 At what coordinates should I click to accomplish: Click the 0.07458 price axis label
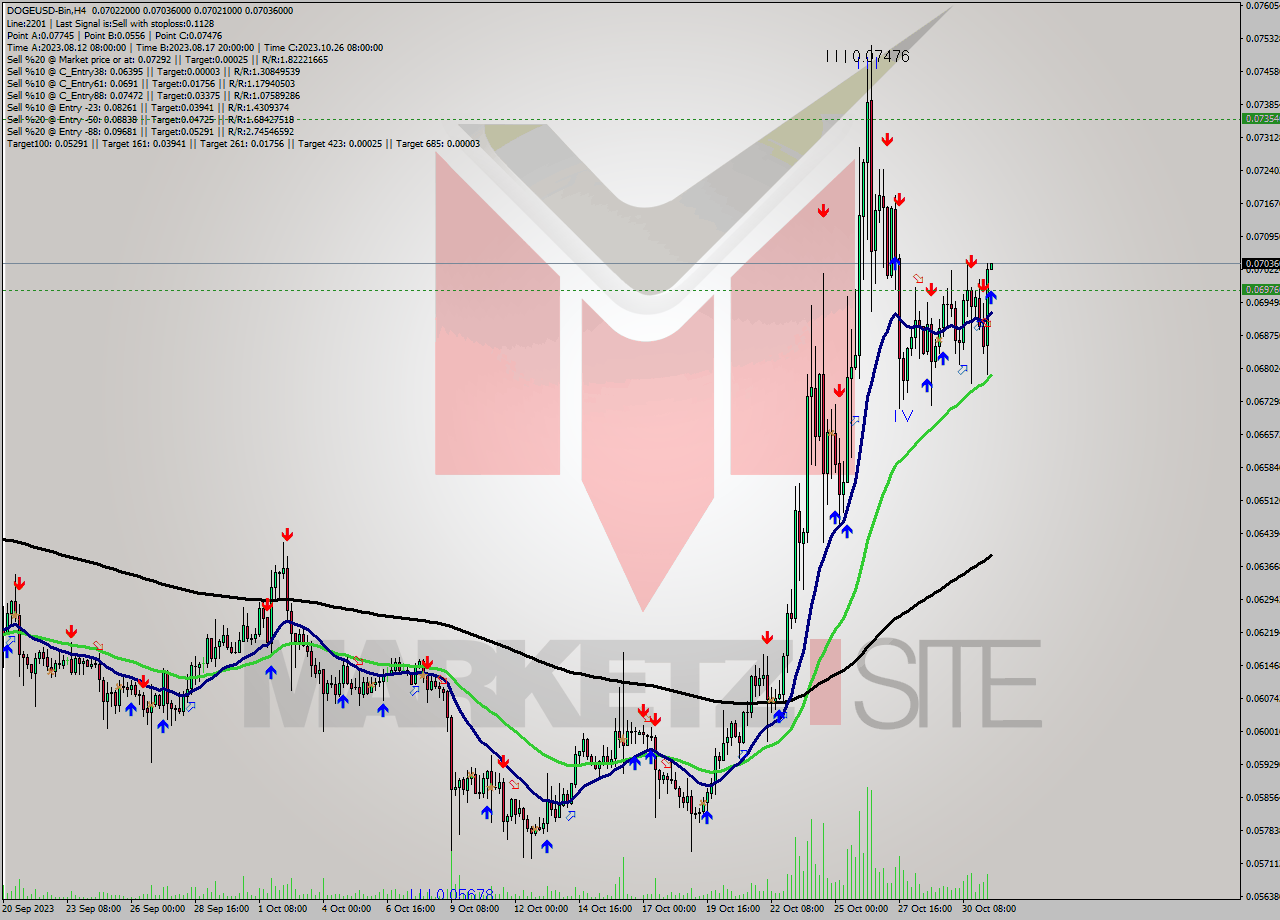[1262, 72]
